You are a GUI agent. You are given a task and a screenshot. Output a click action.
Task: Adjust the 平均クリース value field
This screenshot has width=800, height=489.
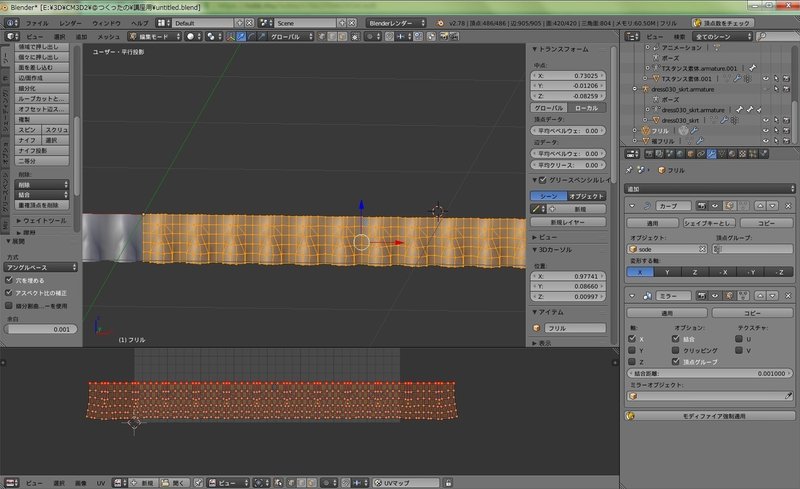pyautogui.click(x=568, y=165)
